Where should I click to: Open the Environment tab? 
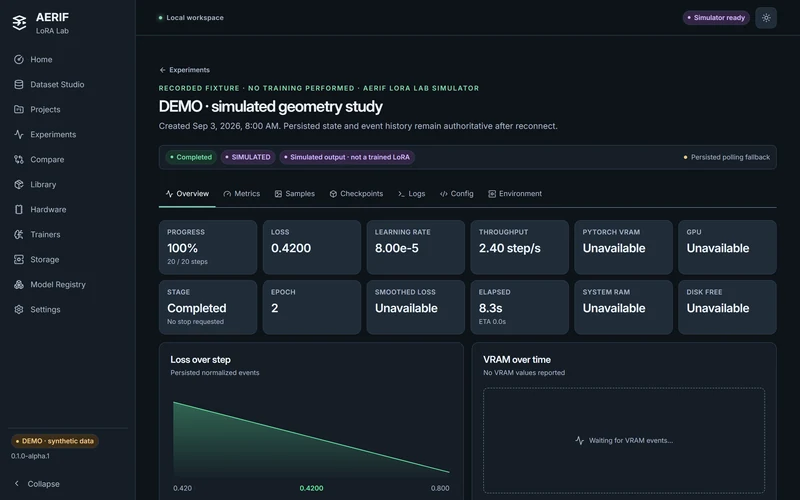(515, 194)
